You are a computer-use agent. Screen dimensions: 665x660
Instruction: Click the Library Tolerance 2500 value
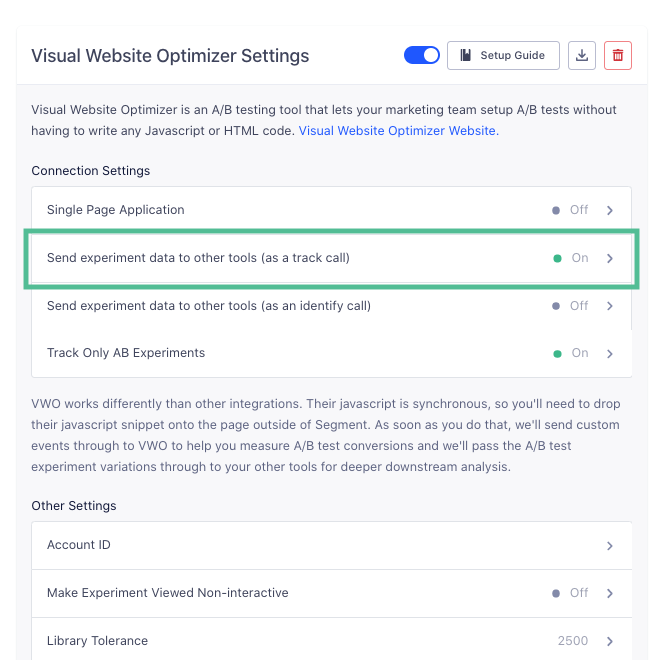(x=573, y=641)
